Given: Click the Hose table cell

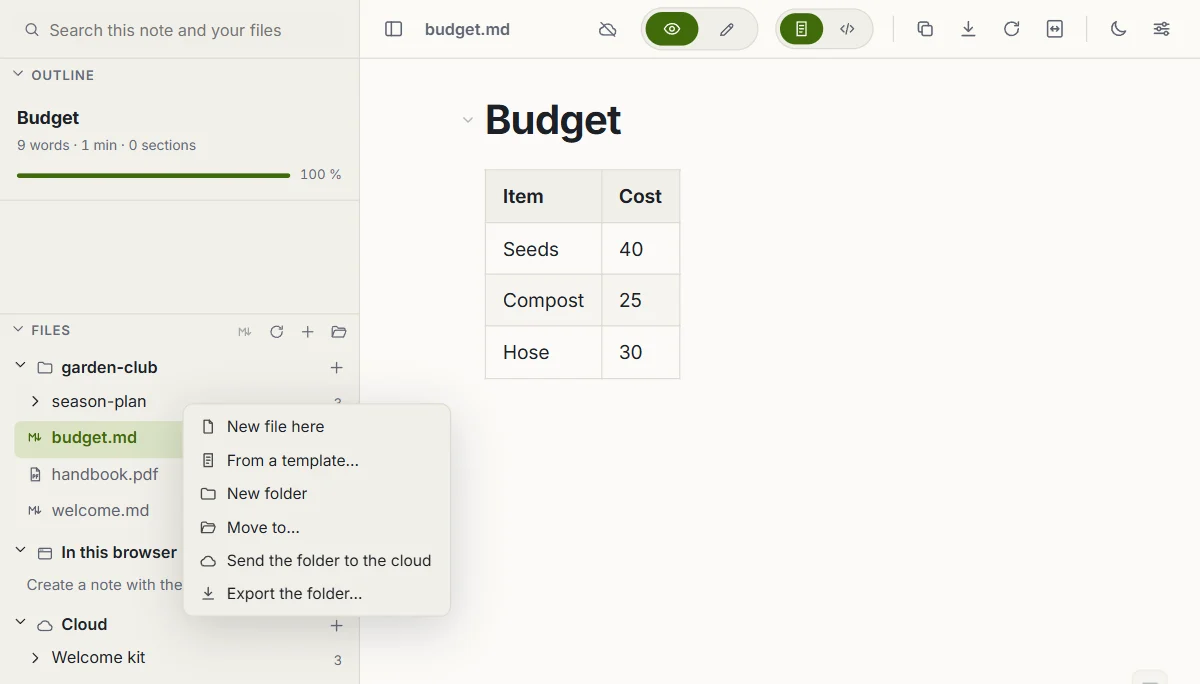Looking at the screenshot, I should tap(544, 352).
